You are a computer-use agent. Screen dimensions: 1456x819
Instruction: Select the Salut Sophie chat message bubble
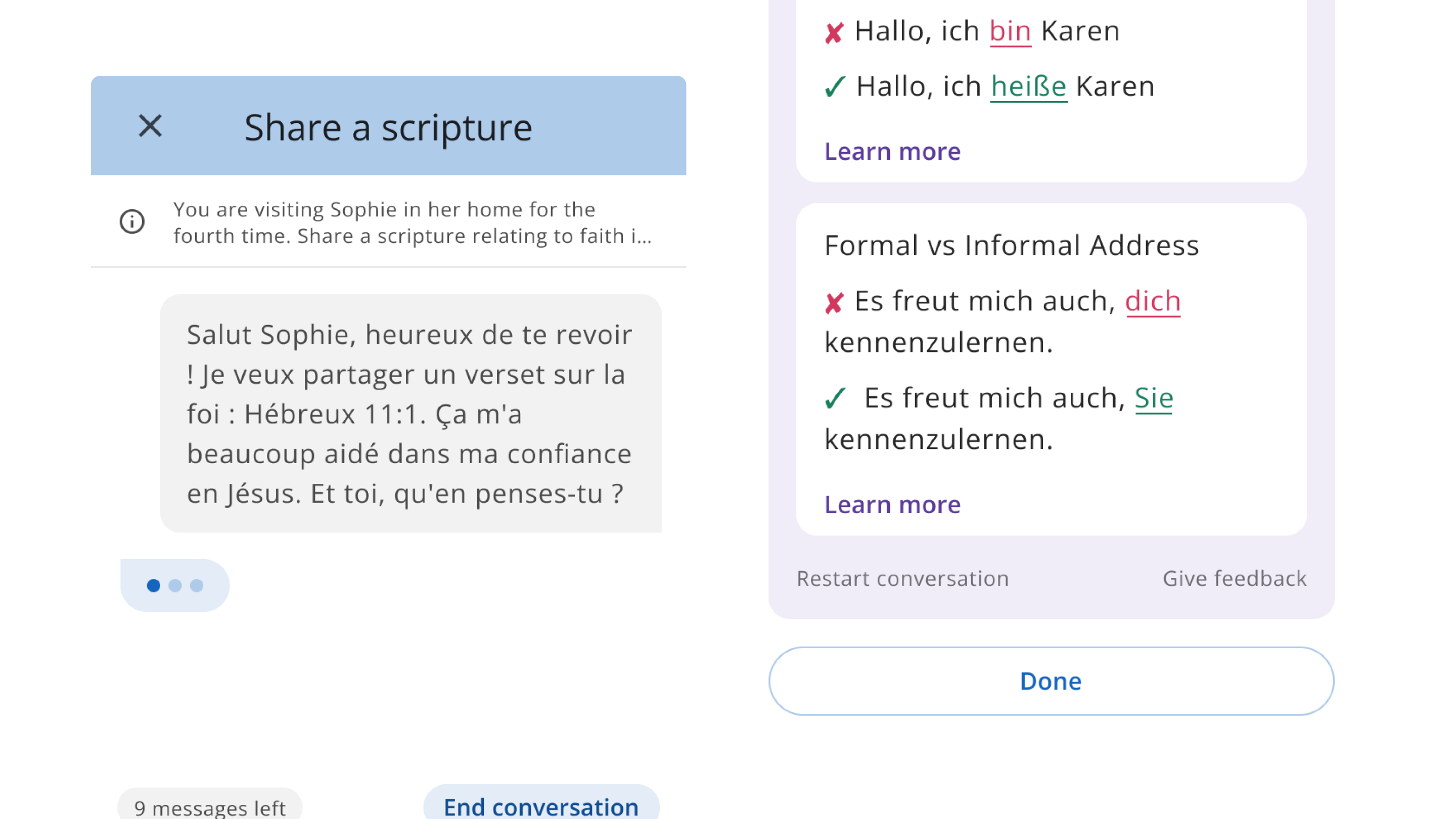point(411,413)
